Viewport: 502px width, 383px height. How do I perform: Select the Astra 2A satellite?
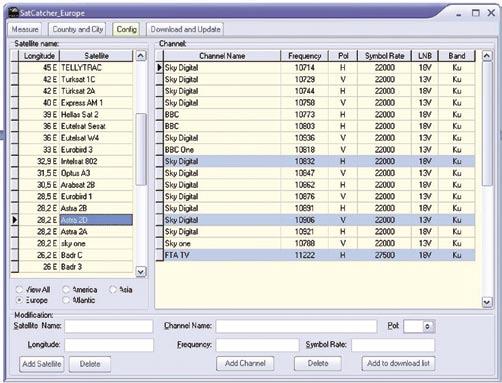pos(76,232)
